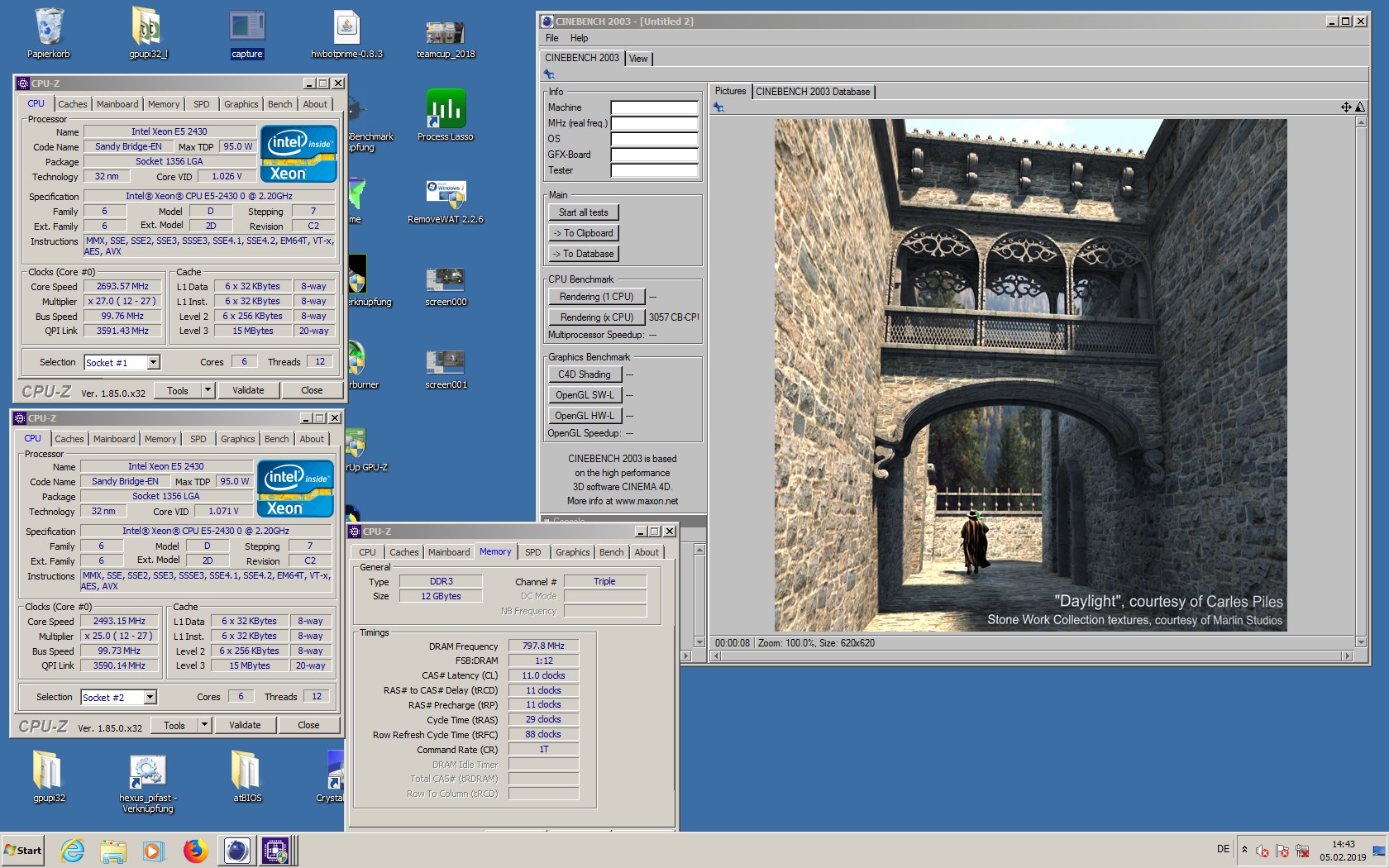
Task: Run the OpenGL HW-L test
Action: click(x=584, y=416)
